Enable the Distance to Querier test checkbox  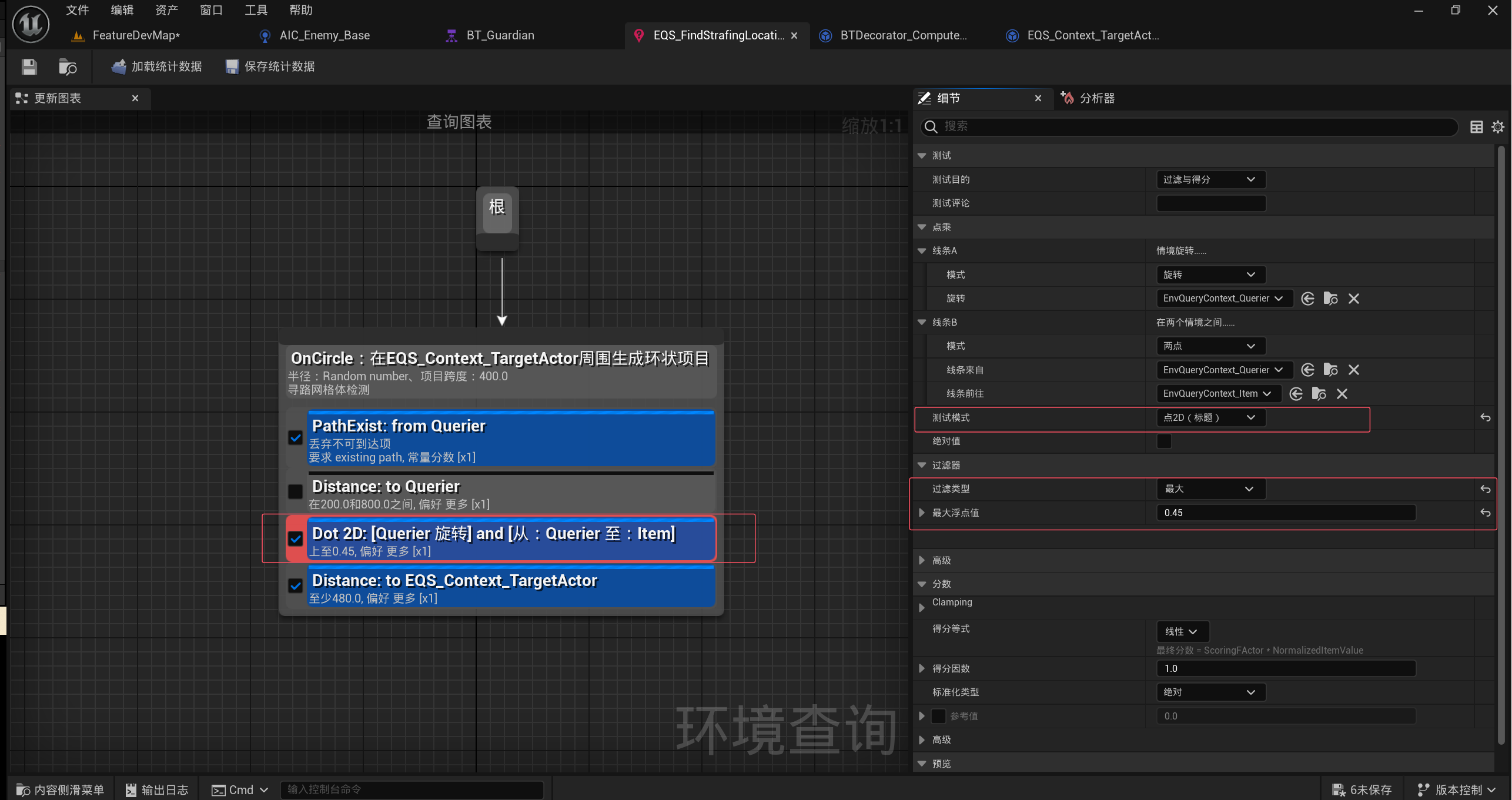pos(295,491)
